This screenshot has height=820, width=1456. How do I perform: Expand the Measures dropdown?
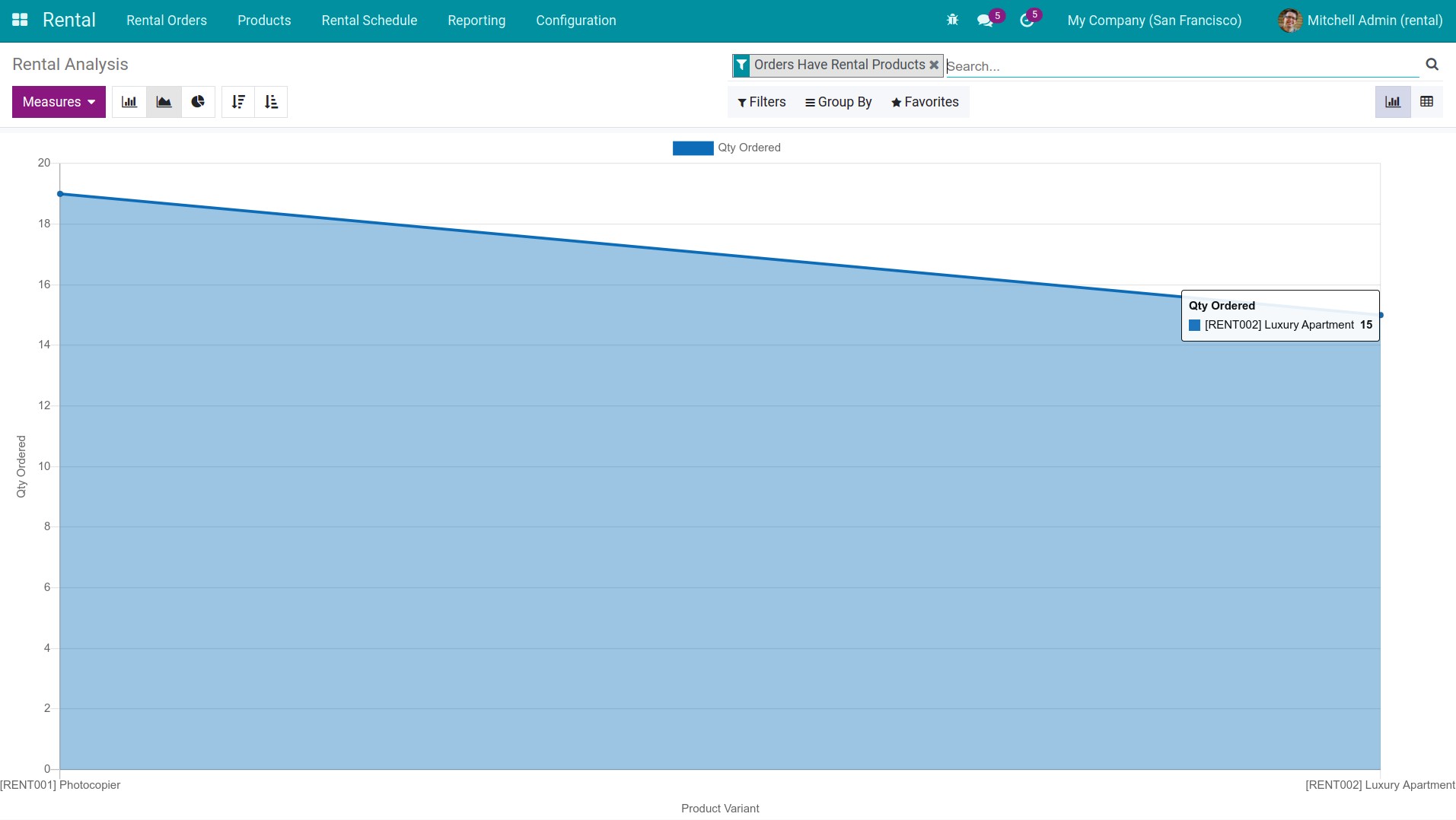click(x=59, y=102)
